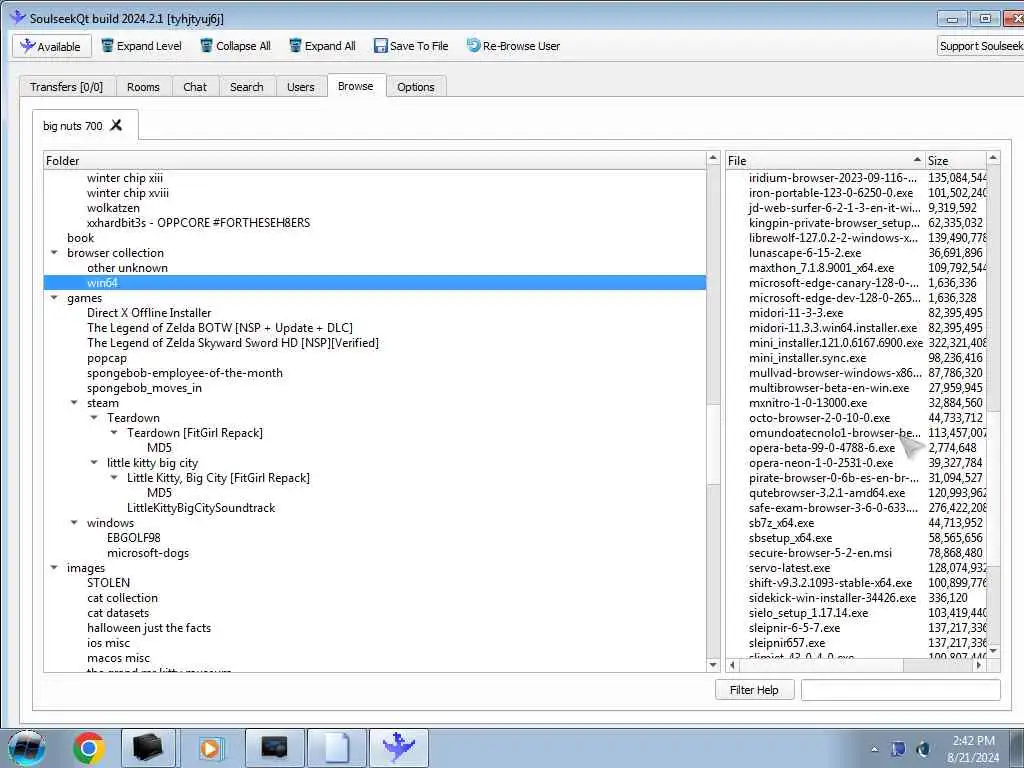Switch to the Chat tab

pos(195,87)
